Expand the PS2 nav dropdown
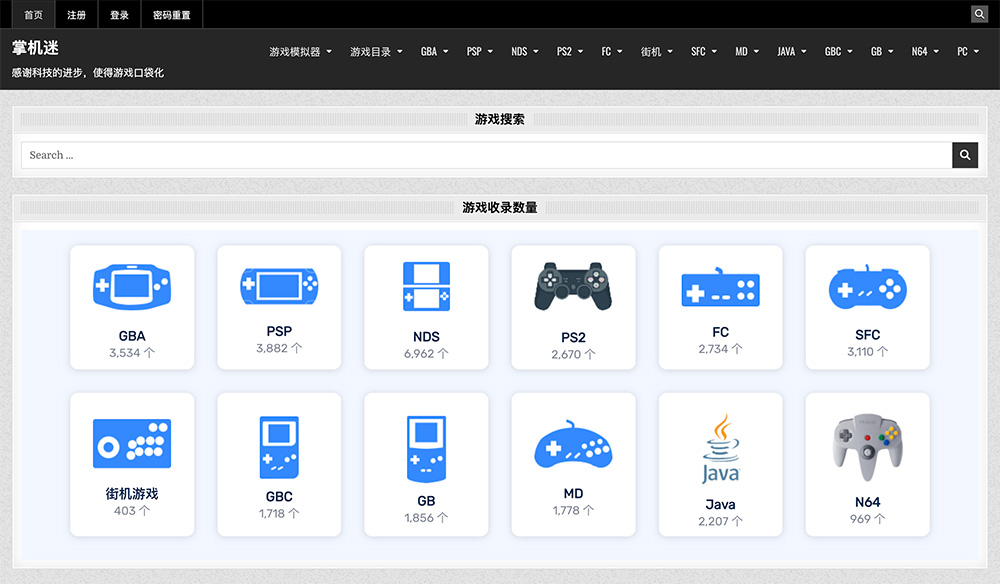This screenshot has height=584, width=1000. pyautogui.click(x=570, y=52)
